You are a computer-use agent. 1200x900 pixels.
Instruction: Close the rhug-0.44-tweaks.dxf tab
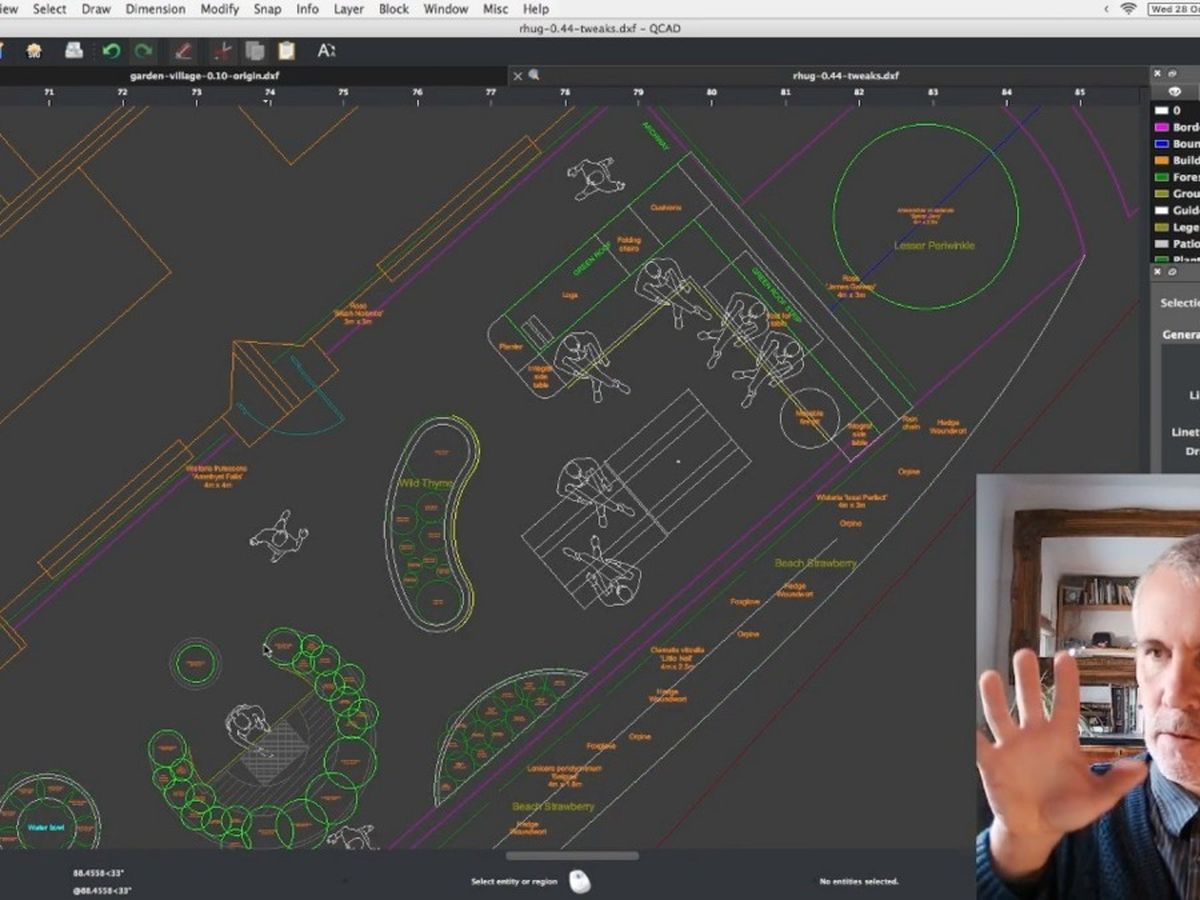pos(517,75)
